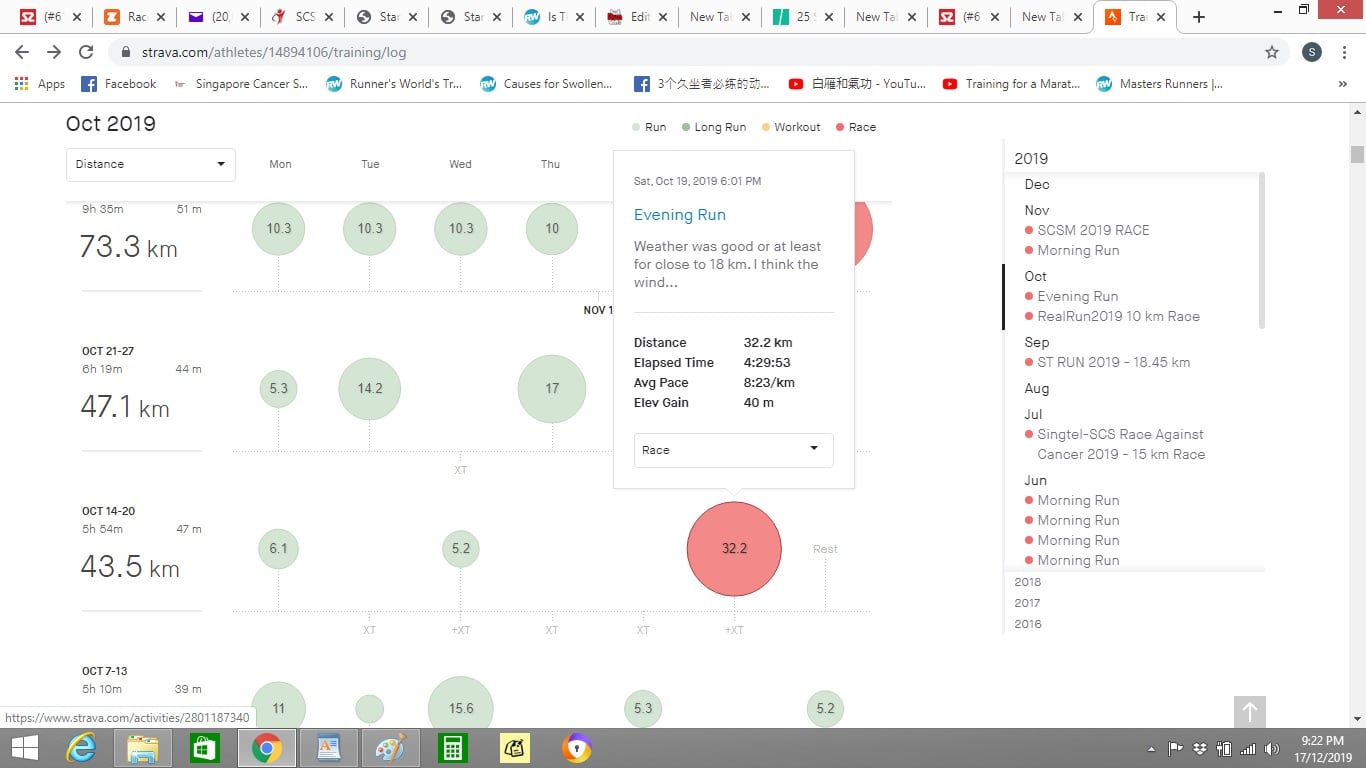The image size is (1366, 768).
Task: Open the Windows Start button
Action: click(x=24, y=748)
